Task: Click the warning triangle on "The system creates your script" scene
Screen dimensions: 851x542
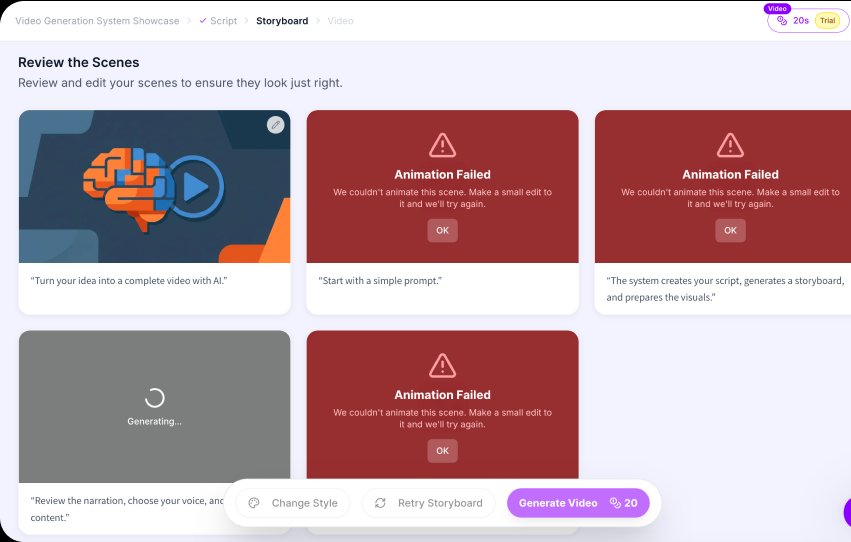Action: [730, 145]
